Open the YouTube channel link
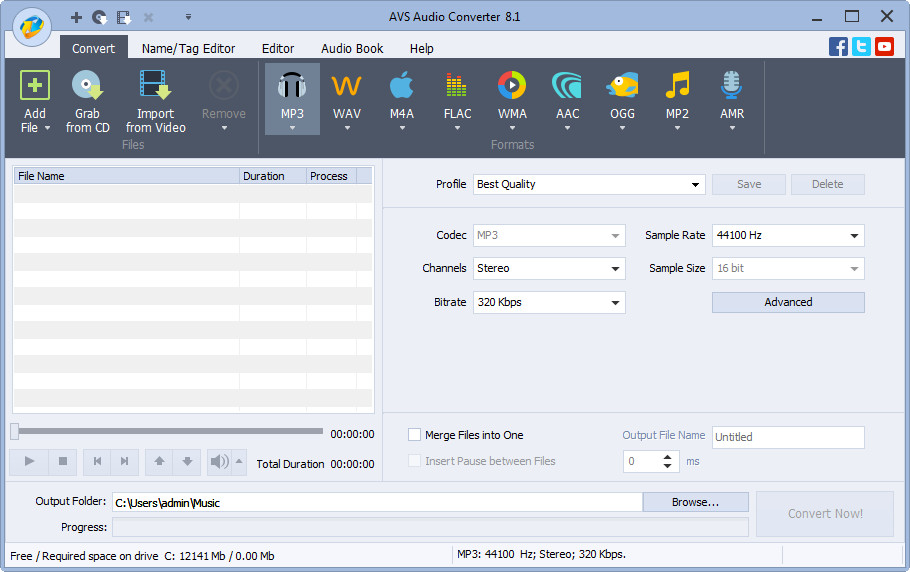Viewport: 910px width, 572px height. coord(884,46)
